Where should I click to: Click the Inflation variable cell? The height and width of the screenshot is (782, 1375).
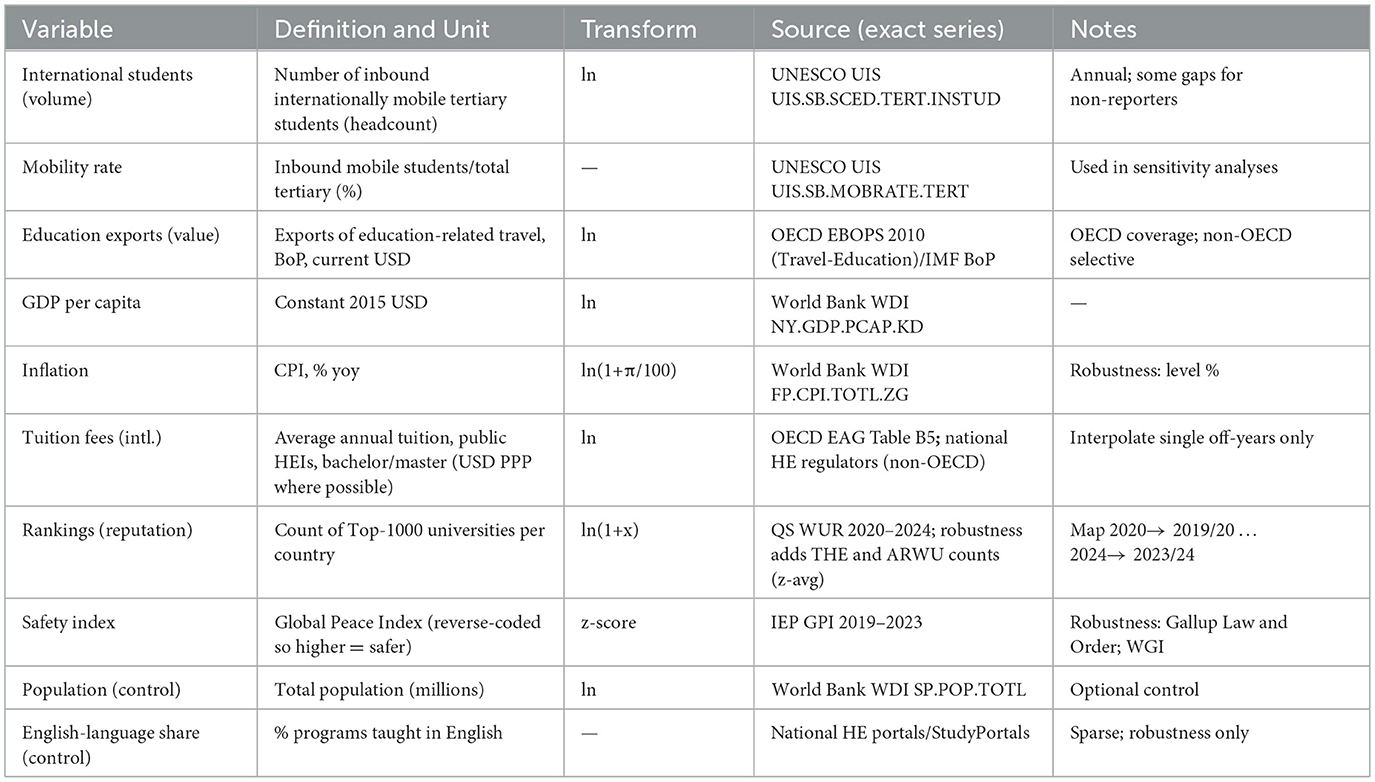coord(55,370)
